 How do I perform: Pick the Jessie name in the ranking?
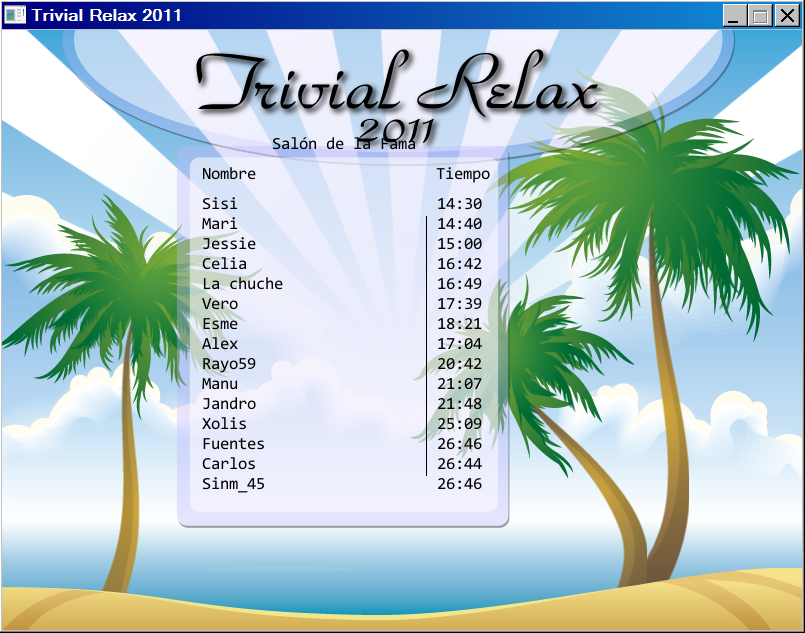click(229, 244)
